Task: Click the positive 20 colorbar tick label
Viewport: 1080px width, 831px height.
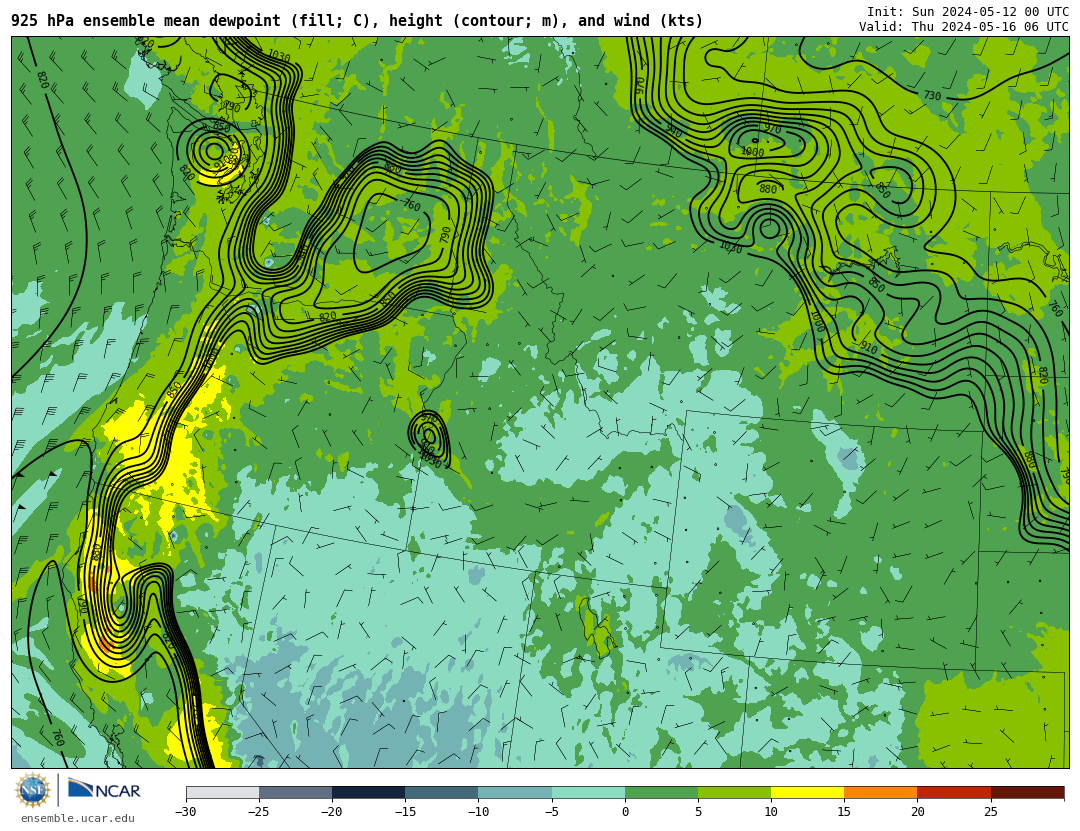Action: coord(917,812)
